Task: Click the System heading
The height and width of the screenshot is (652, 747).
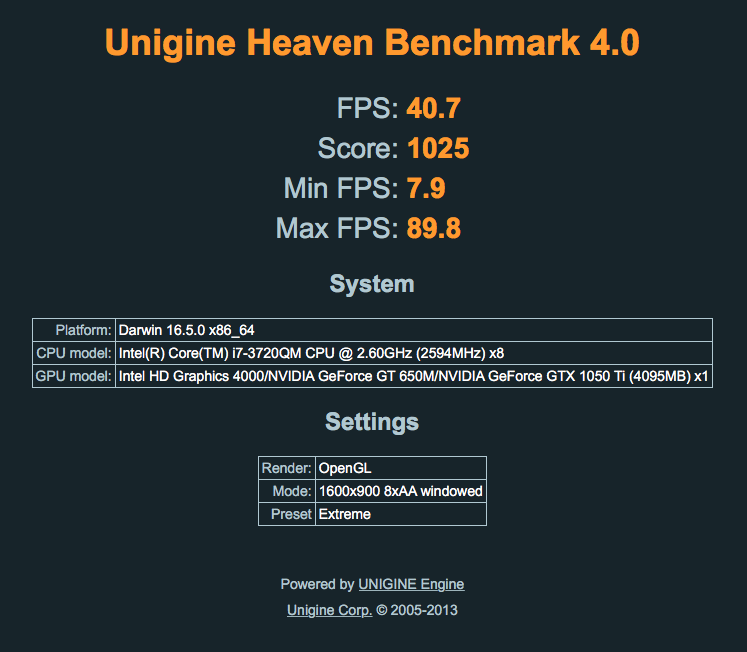Action: [372, 284]
